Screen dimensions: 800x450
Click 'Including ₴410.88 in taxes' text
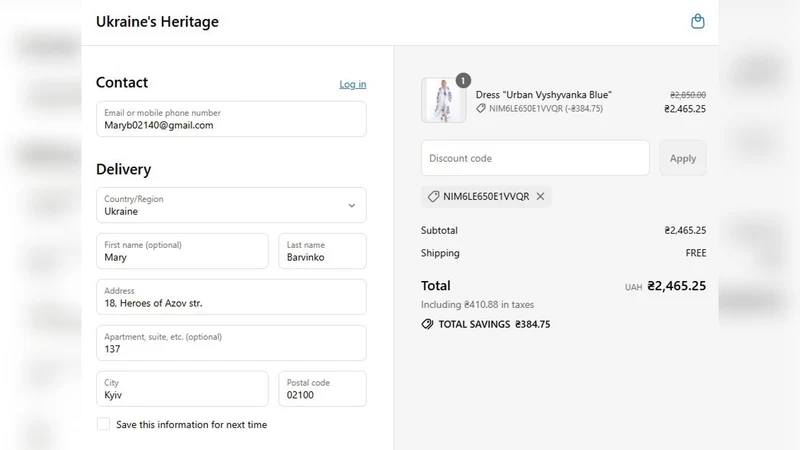pos(477,305)
